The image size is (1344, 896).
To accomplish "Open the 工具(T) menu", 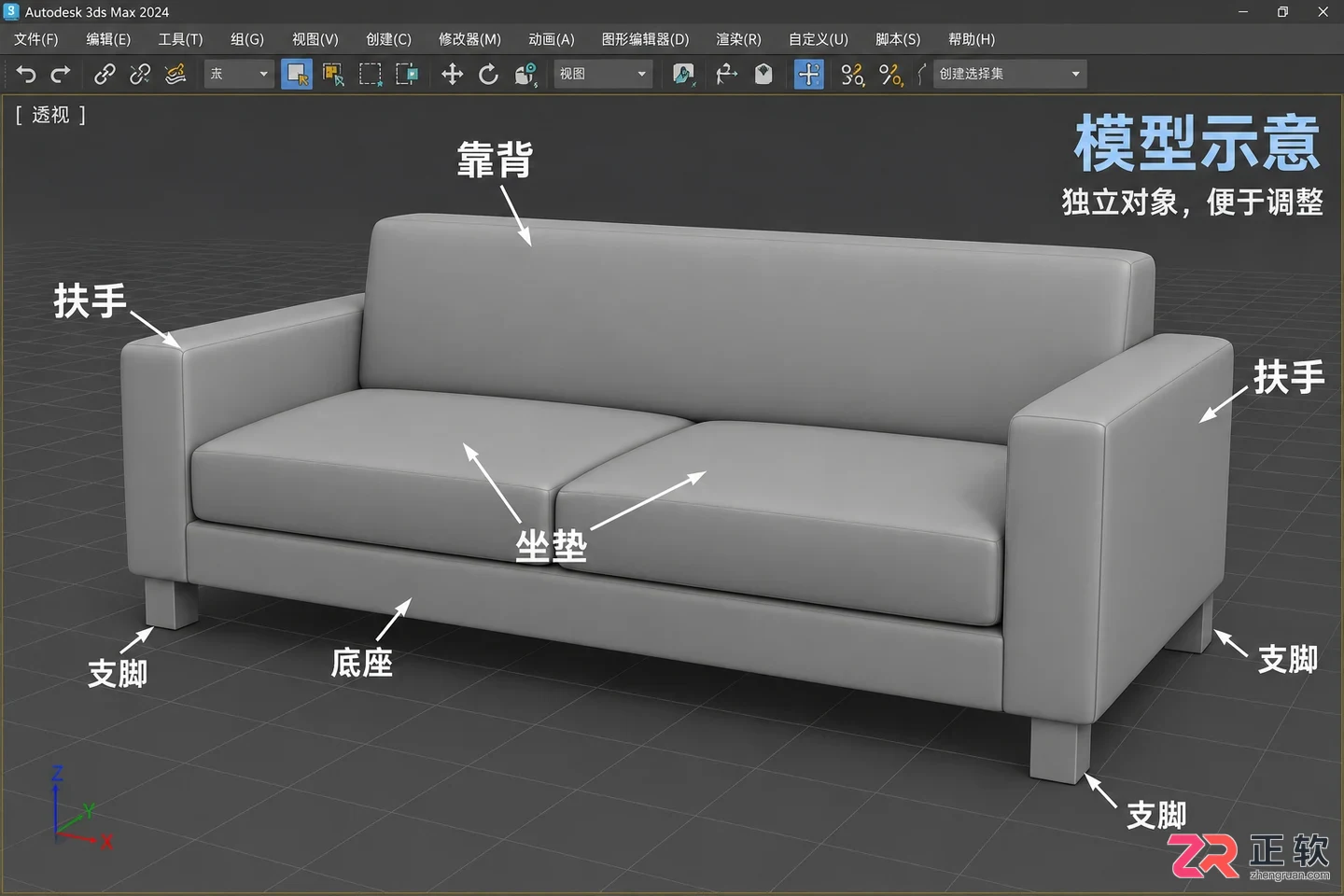I will tap(180, 39).
